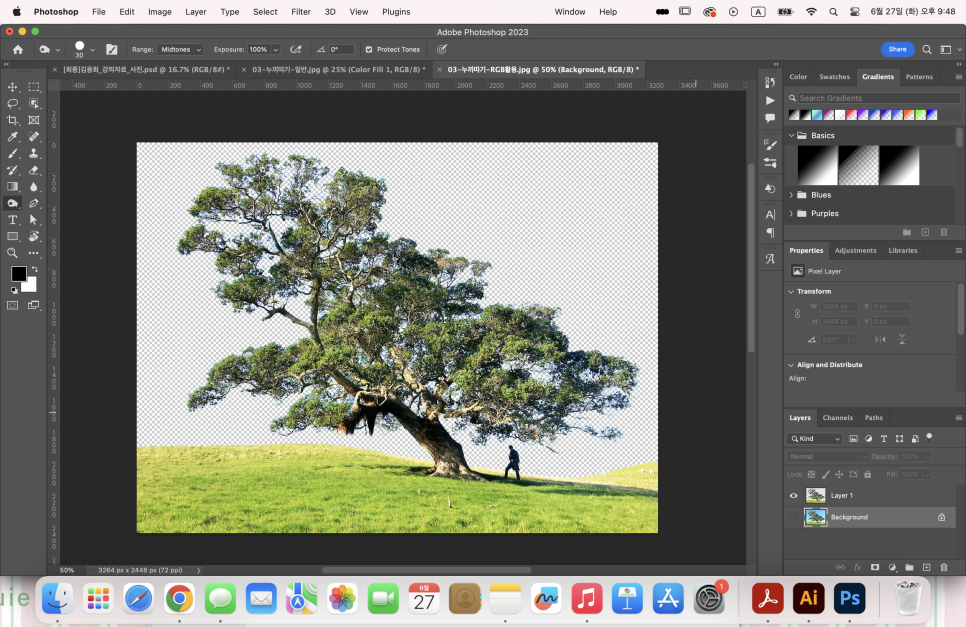The image size is (966, 627).
Task: Open the Filter menu
Action: tap(300, 12)
